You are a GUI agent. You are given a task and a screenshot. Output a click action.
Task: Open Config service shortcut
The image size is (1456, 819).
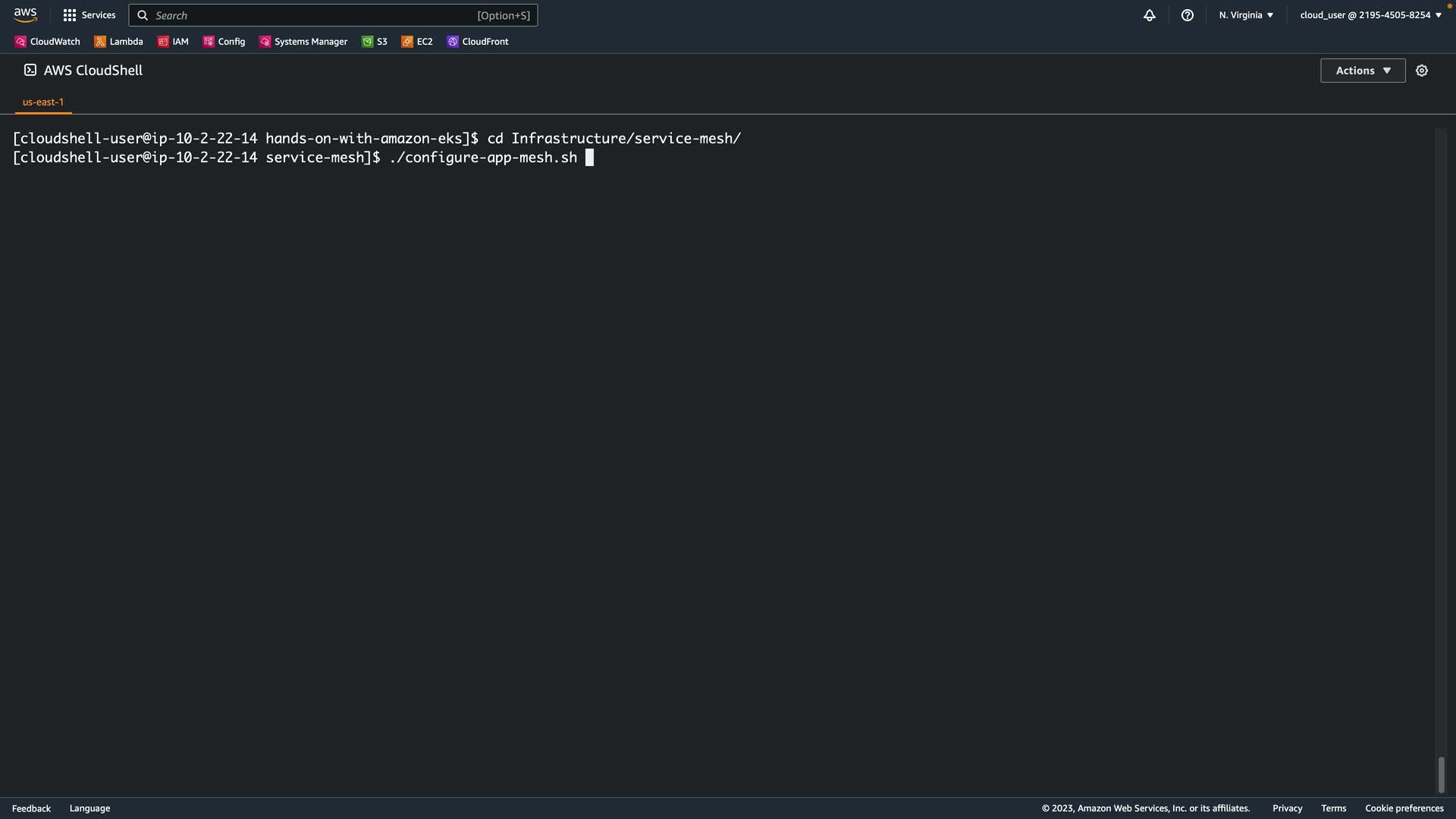(224, 42)
